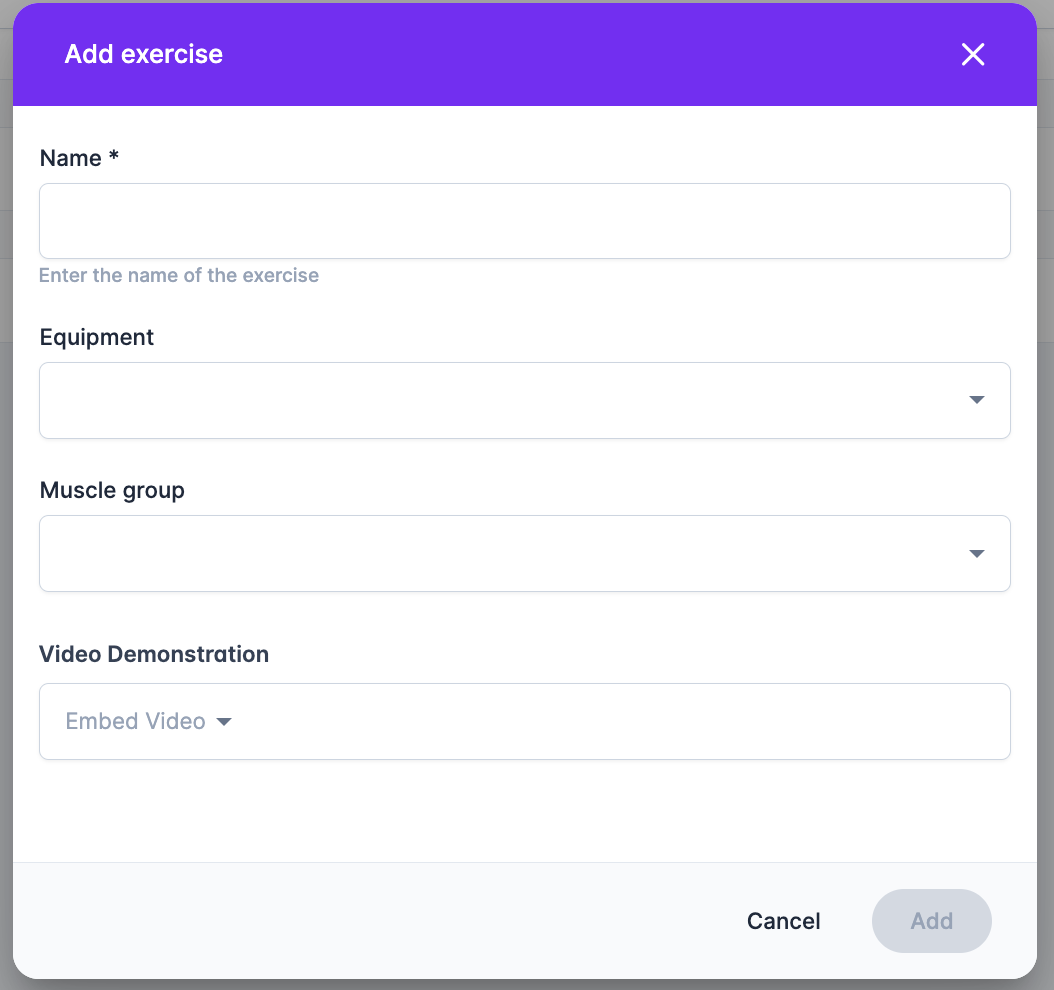Image resolution: width=1054 pixels, height=990 pixels.
Task: Click the 'Add exercise' dialog title
Action: click(143, 54)
